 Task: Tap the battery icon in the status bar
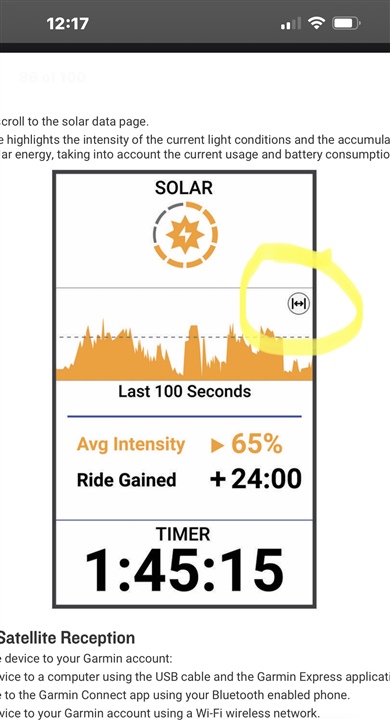[x=346, y=23]
